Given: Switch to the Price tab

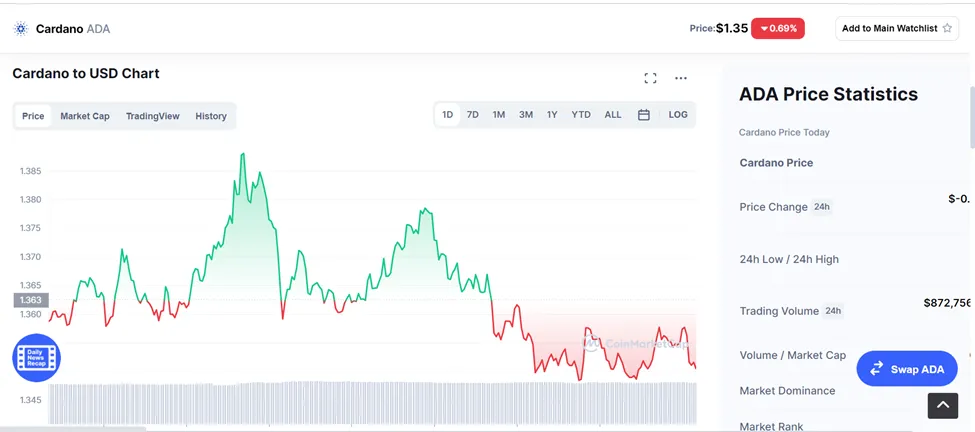Looking at the screenshot, I should [x=33, y=116].
